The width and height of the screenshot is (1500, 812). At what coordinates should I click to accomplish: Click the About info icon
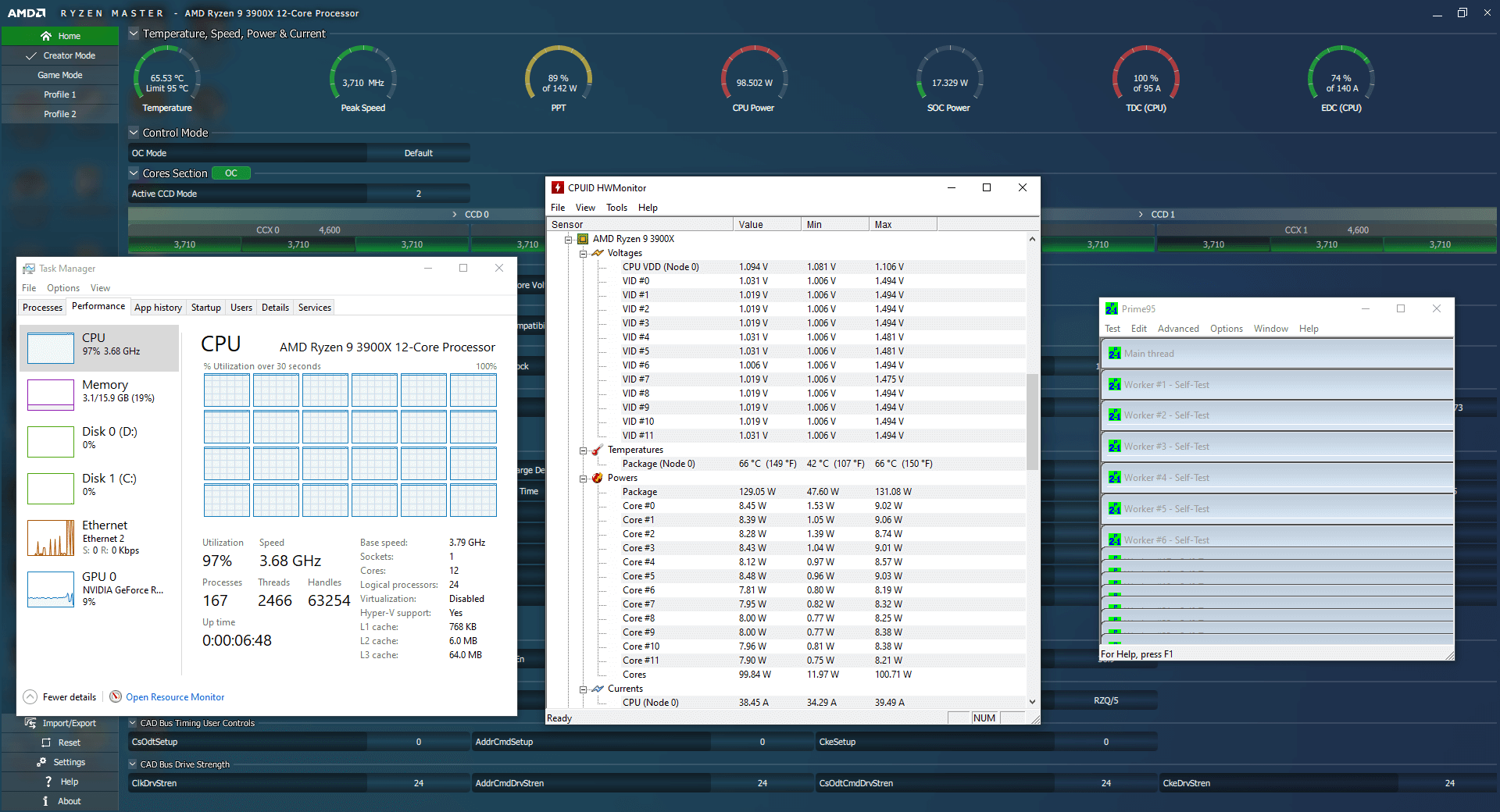(x=45, y=801)
